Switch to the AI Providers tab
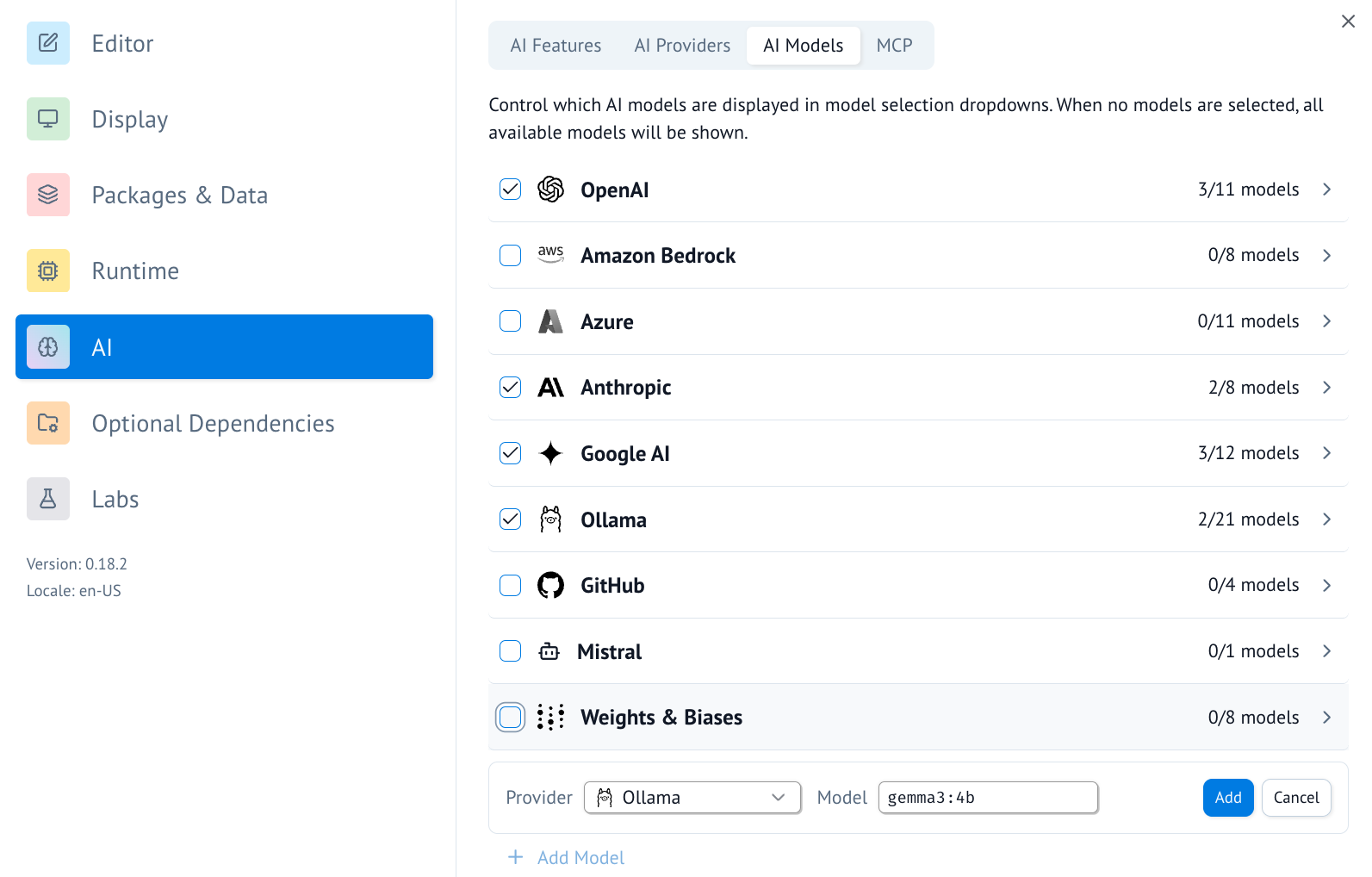The height and width of the screenshot is (877, 1372). pos(682,46)
